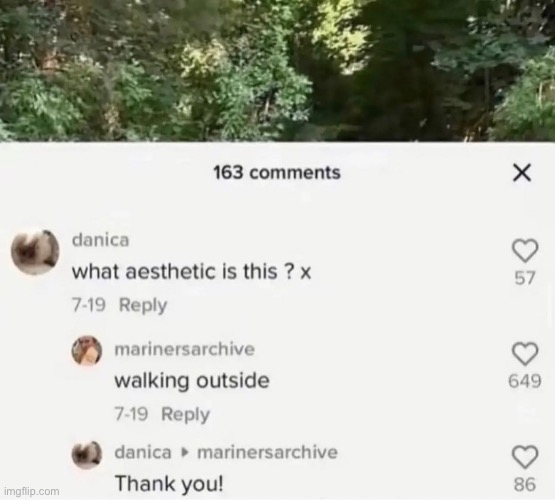Image resolution: width=555 pixels, height=500 pixels.
Task: Click the imgflip.com watermark
Action: 32,492
